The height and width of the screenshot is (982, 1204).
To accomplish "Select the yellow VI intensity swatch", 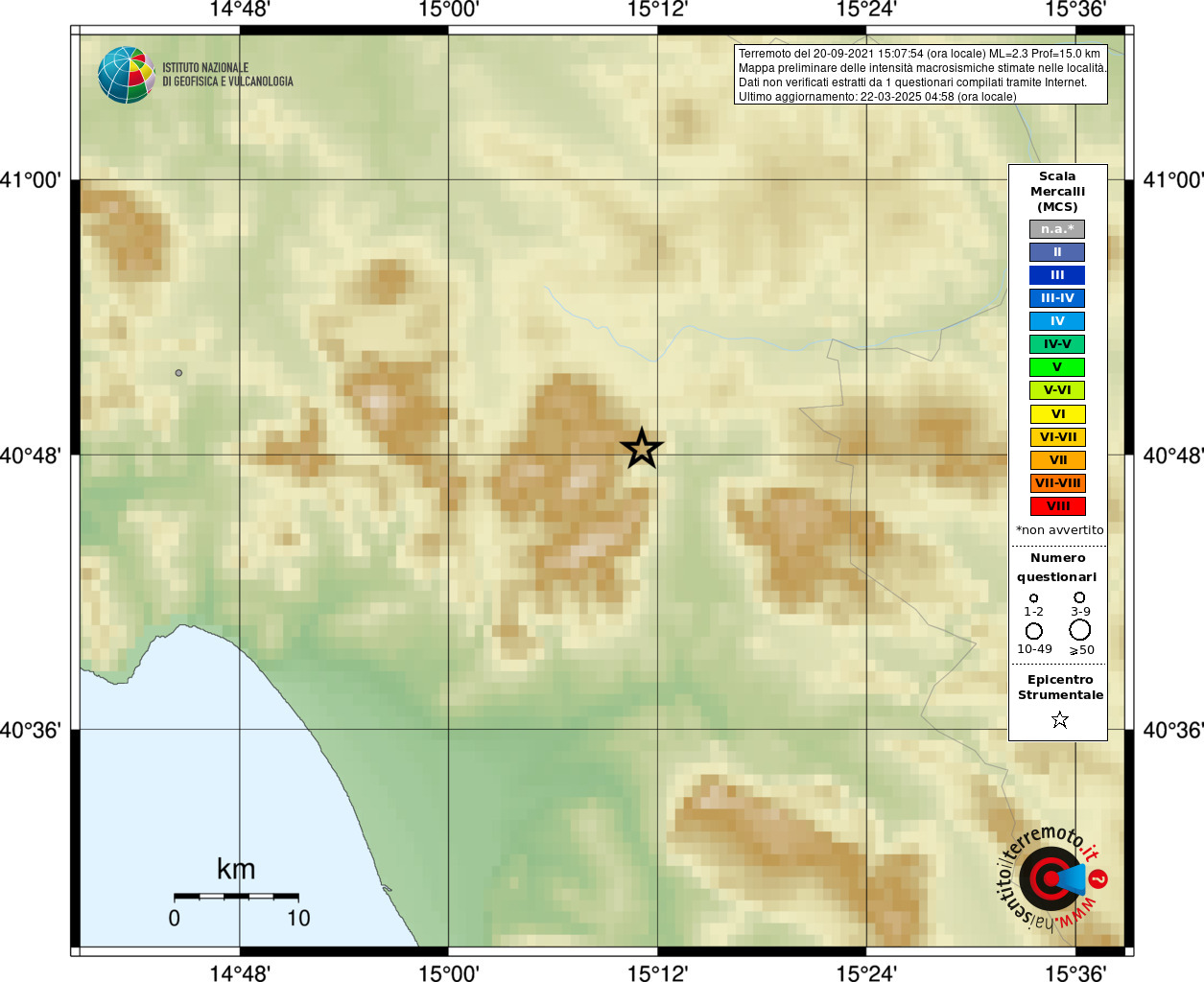I will pos(1058,414).
